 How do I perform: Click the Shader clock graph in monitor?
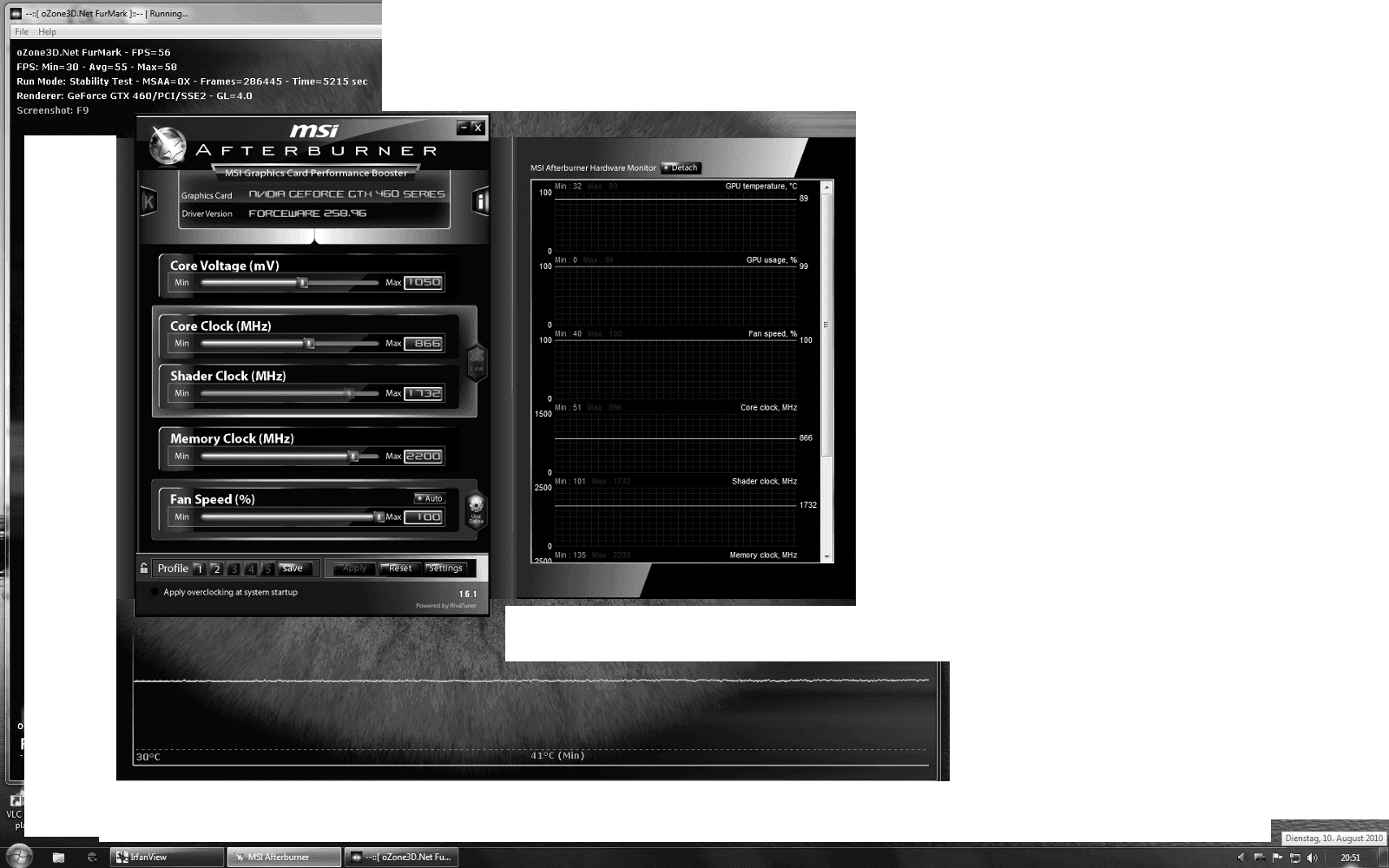[x=675, y=516]
